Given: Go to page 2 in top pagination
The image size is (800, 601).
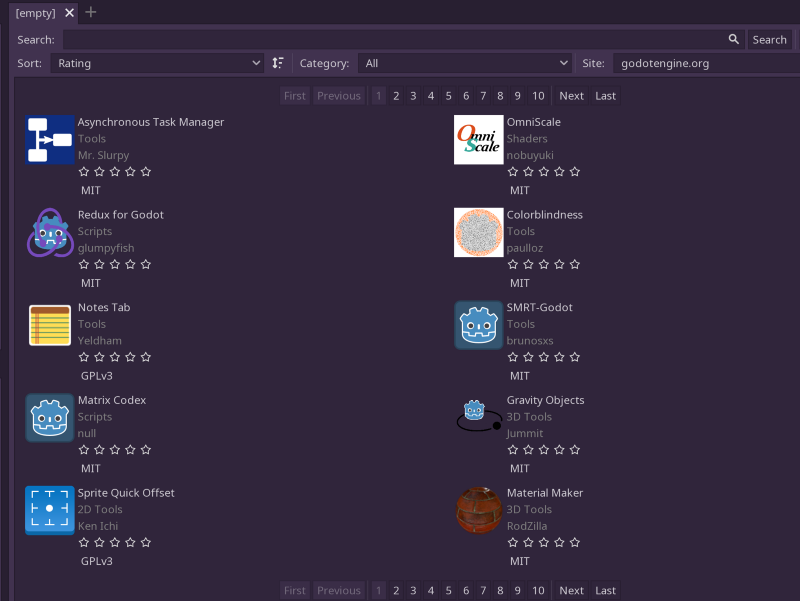Looking at the screenshot, I should [x=396, y=96].
